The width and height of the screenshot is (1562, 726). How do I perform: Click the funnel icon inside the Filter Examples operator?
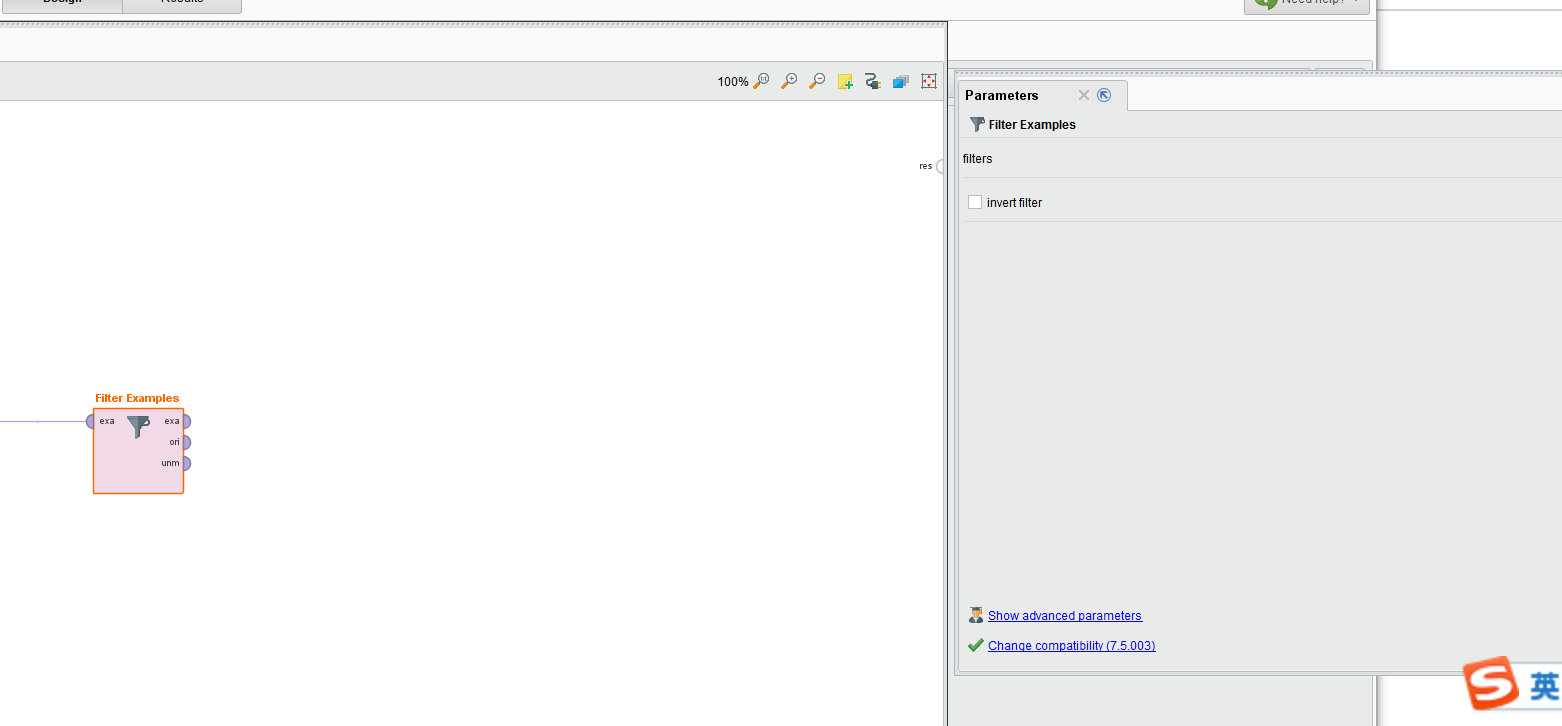tap(138, 427)
